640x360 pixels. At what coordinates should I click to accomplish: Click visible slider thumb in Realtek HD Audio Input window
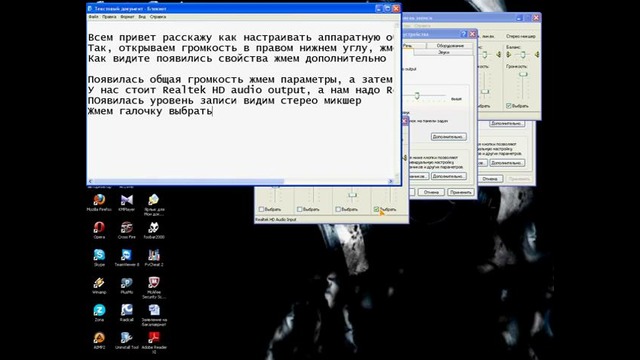pos(352,195)
